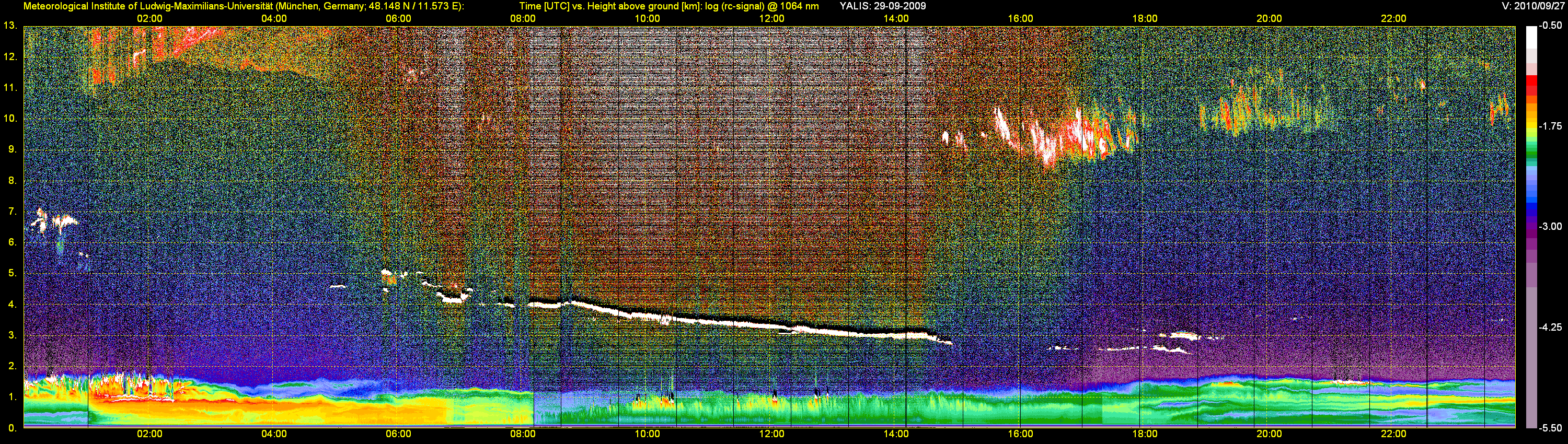1568x444 pixels.
Task: Click the 06:00 label on the top time axis
Action: pos(399,19)
